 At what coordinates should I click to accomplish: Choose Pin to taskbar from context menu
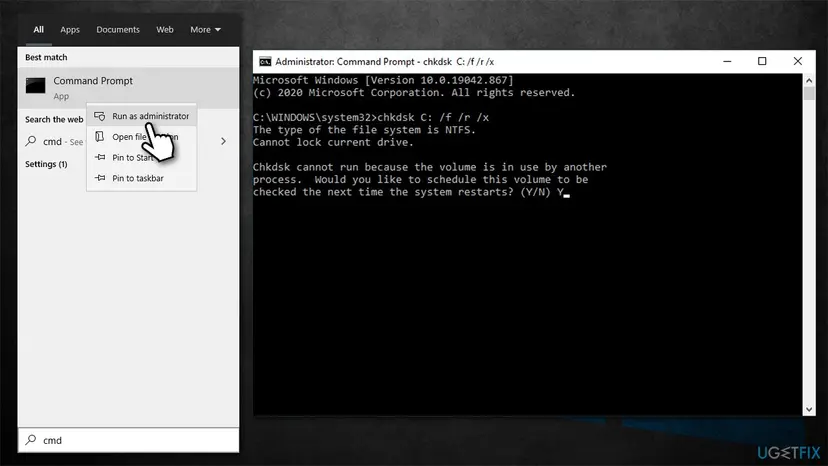[142, 178]
